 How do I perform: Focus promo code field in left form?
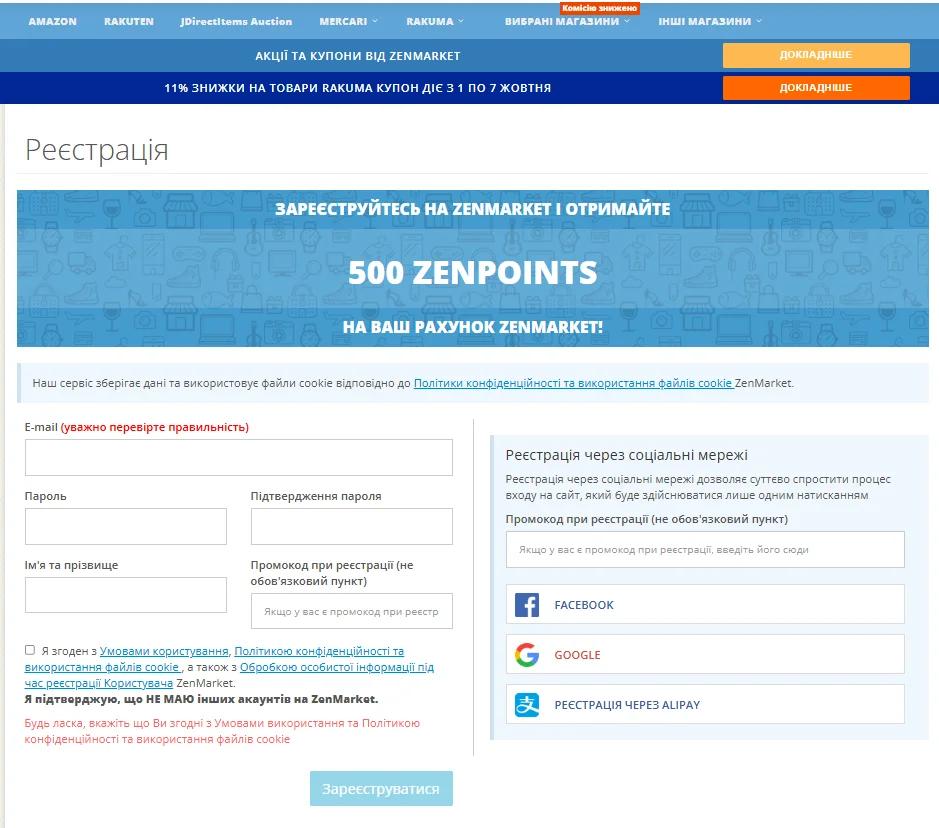coord(352,611)
